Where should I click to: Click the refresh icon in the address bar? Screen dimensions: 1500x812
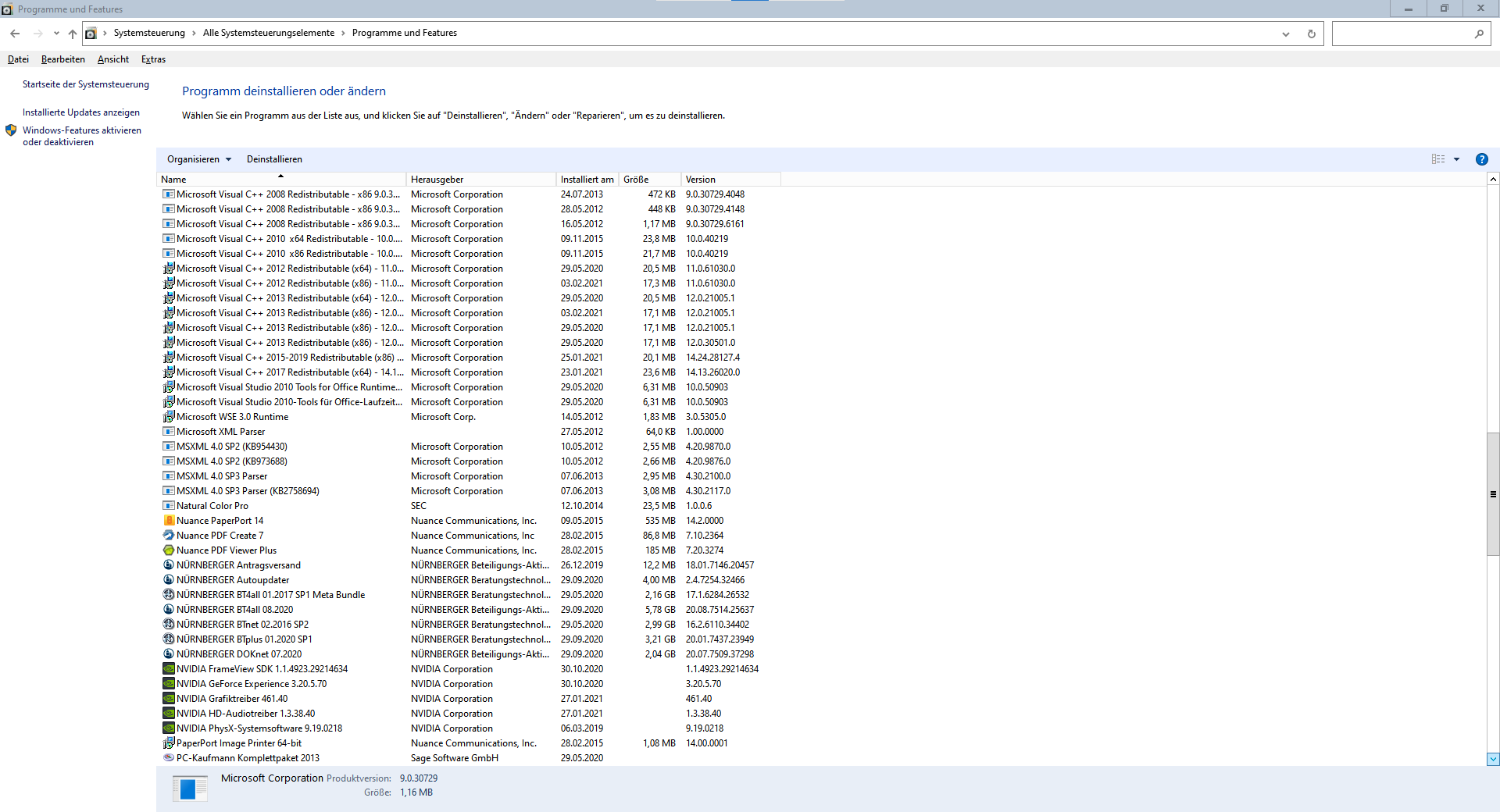coord(1311,34)
